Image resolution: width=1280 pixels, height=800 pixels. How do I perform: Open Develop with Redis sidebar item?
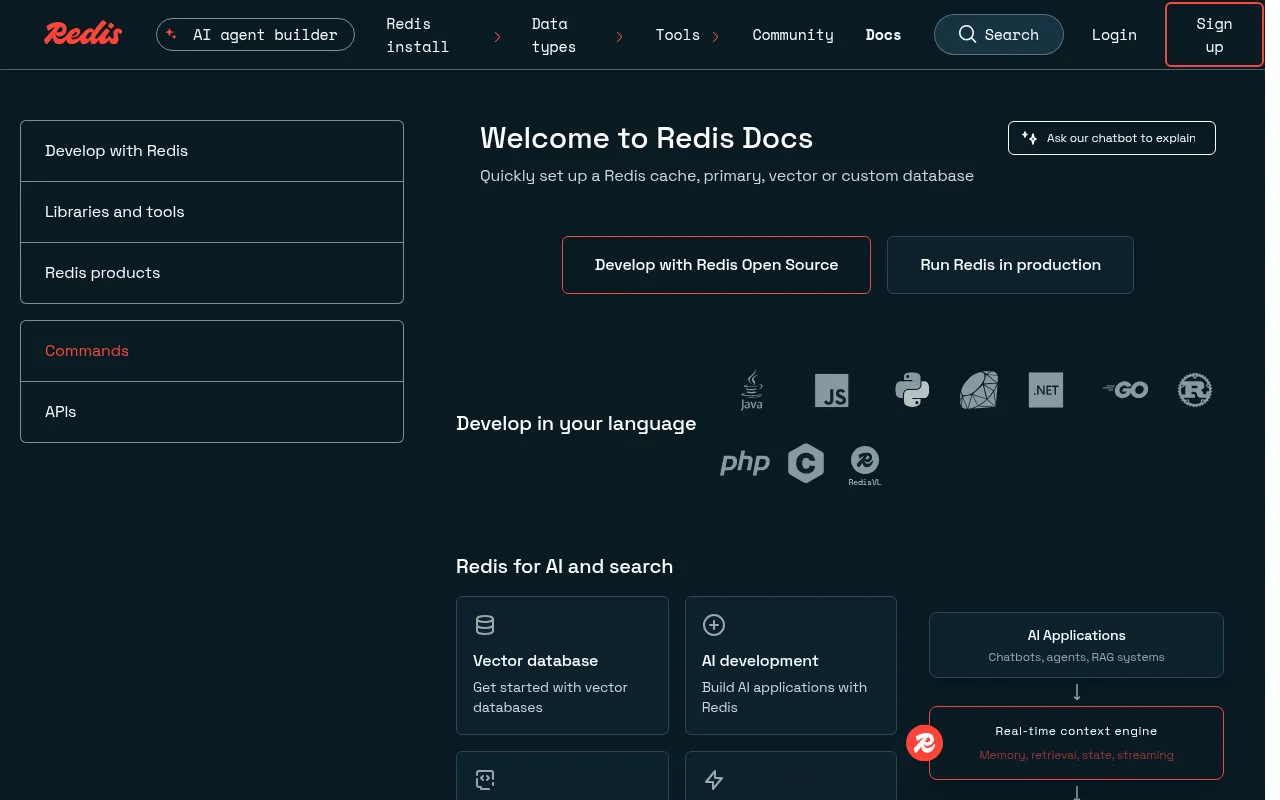tap(212, 151)
